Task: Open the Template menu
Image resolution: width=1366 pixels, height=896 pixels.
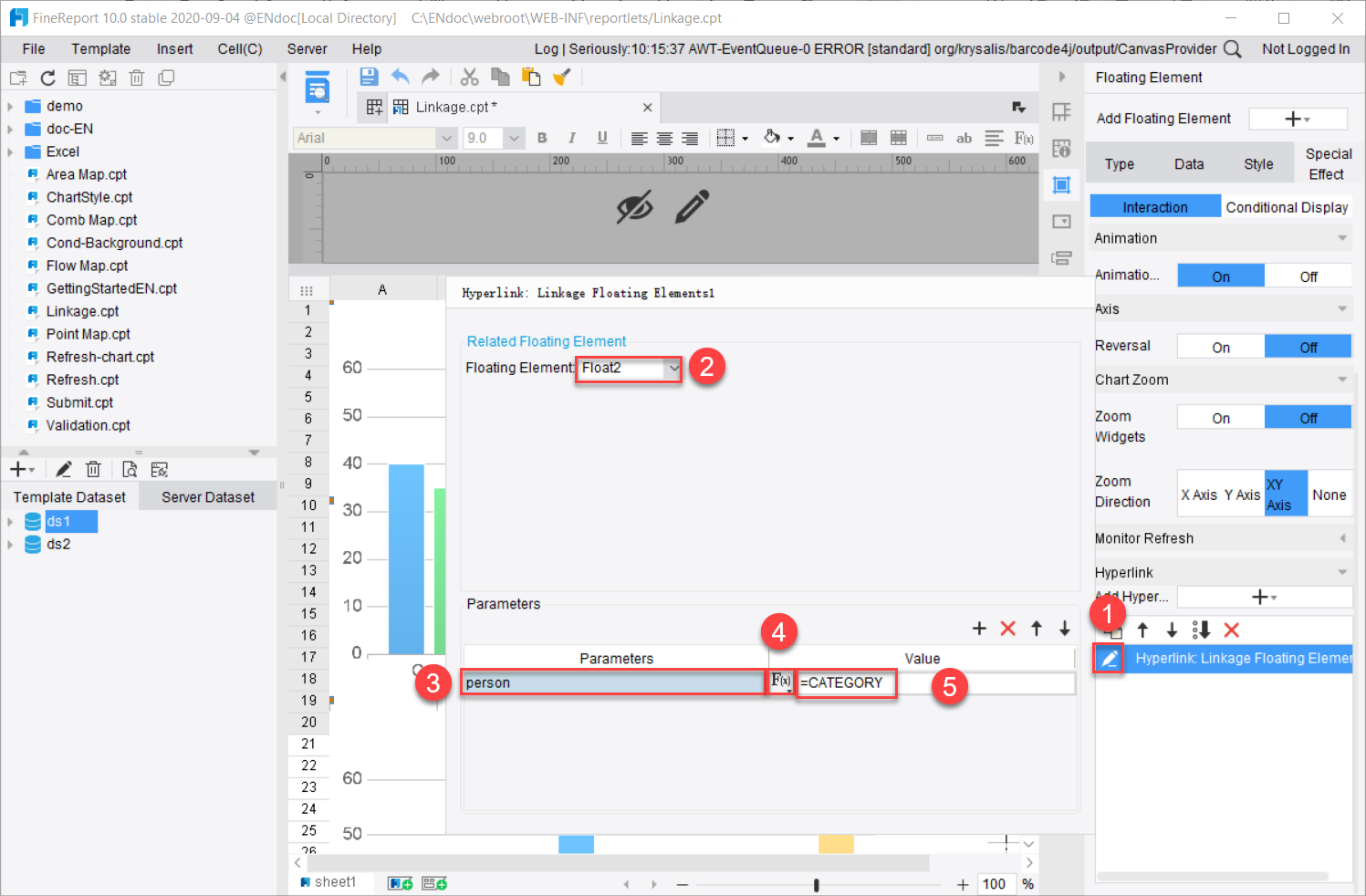Action: click(101, 49)
